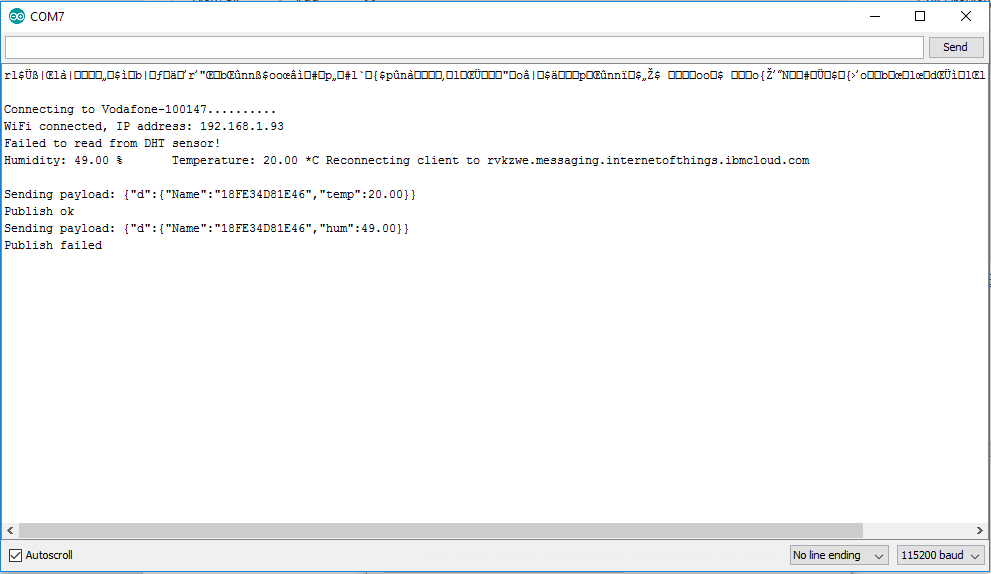The image size is (991, 574).
Task: Click the Send button
Action: point(956,47)
